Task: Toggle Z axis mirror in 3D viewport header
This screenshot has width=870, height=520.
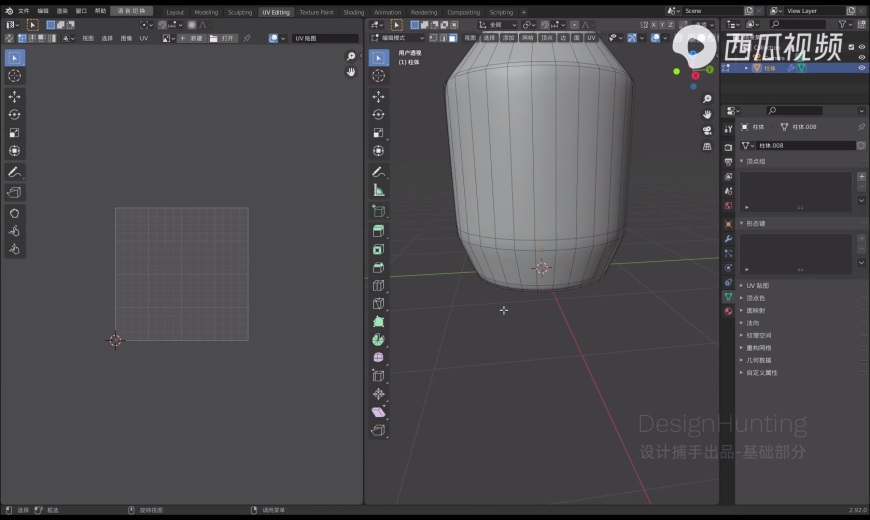Action: [x=671, y=24]
